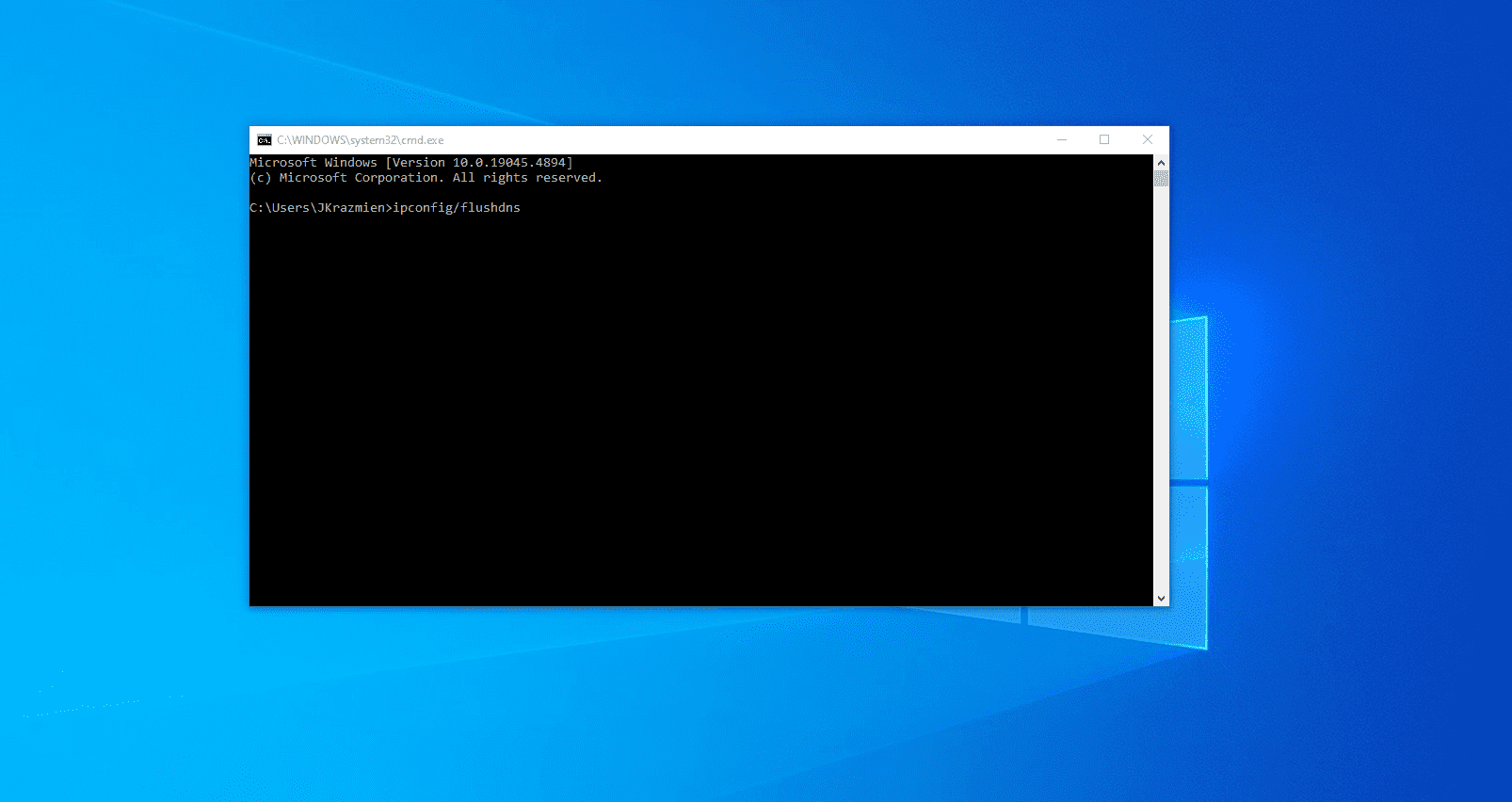Click the scrollbar up arrow
The width and height of the screenshot is (1512, 802).
(x=1161, y=163)
